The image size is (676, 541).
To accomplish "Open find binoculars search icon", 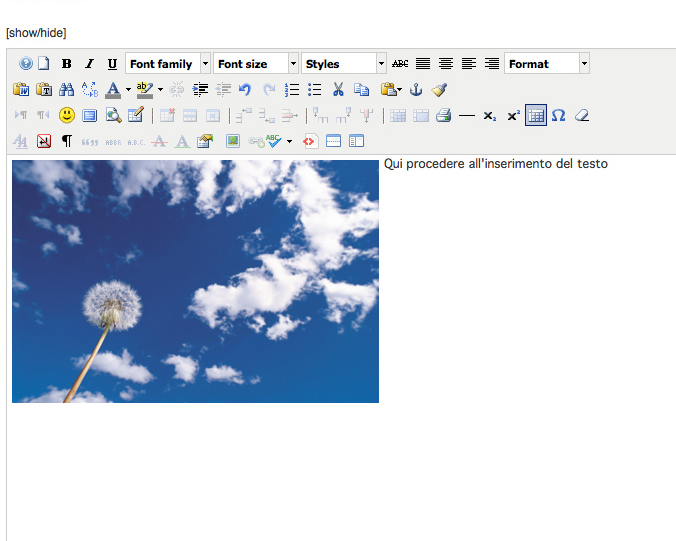I will pos(67,89).
